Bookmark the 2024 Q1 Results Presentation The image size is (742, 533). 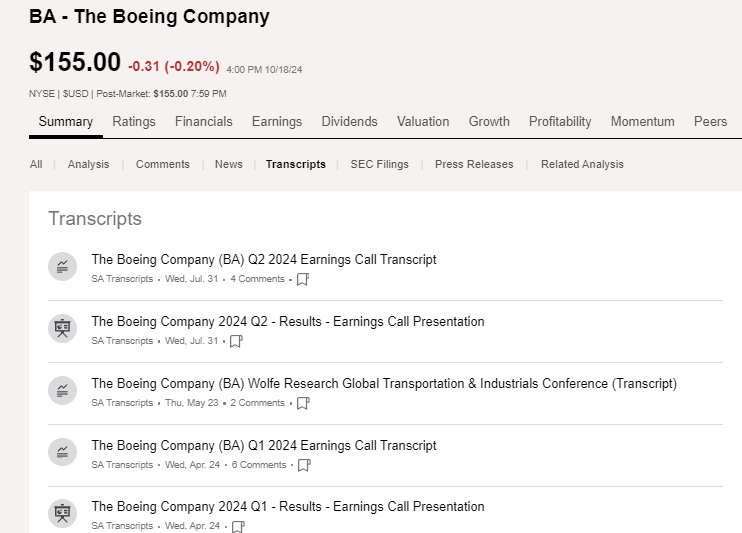[x=238, y=526]
